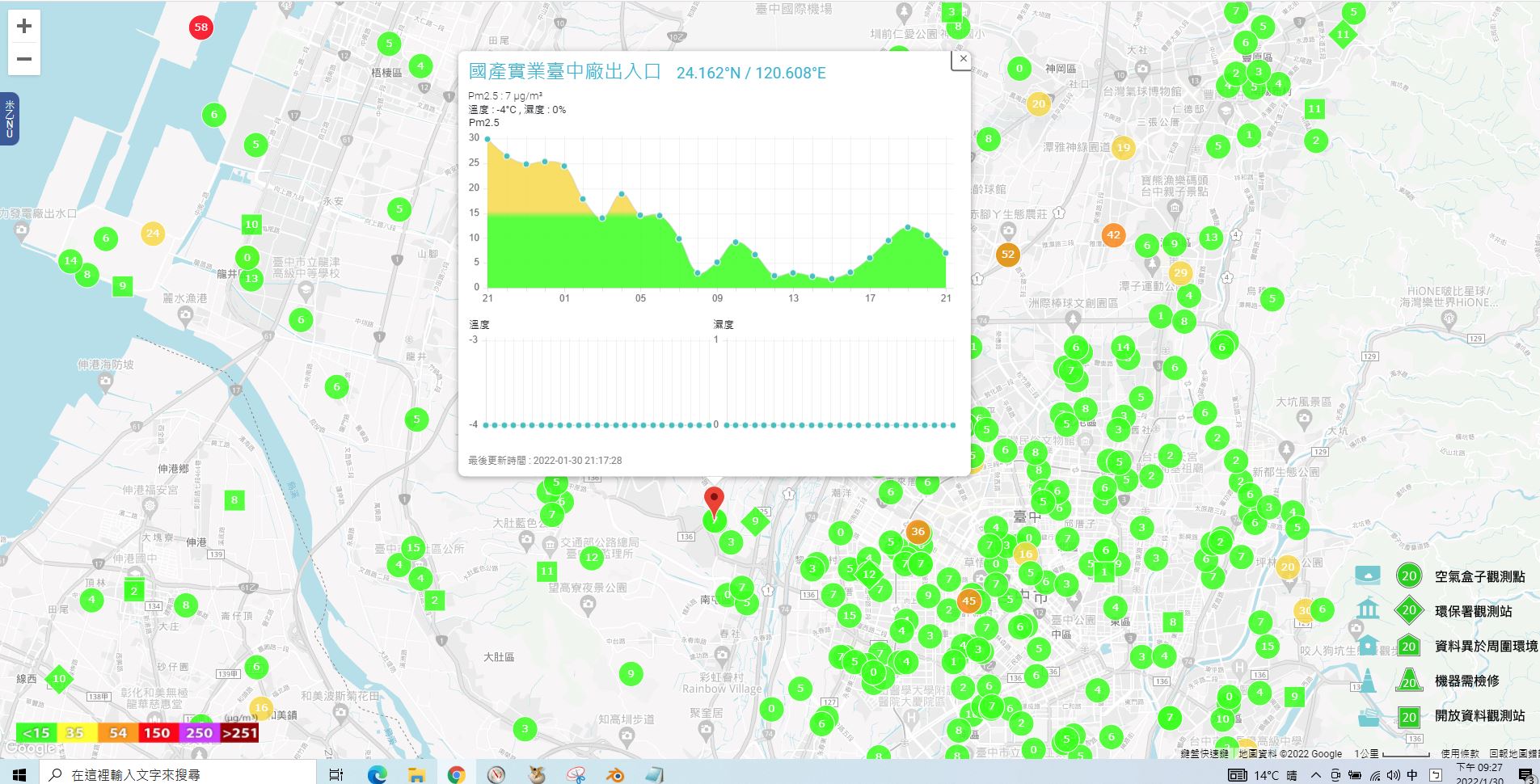Click the green <15 color scale swatch
Image resolution: width=1540 pixels, height=784 pixels.
point(36,732)
